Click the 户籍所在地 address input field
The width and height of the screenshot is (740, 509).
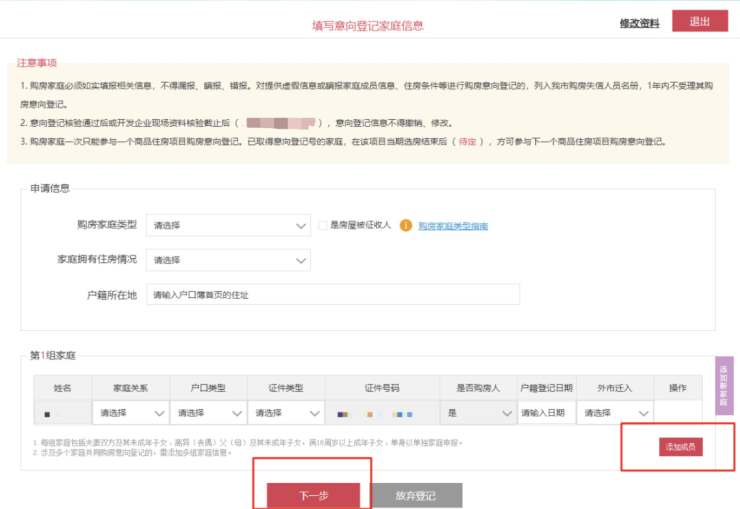click(333, 295)
